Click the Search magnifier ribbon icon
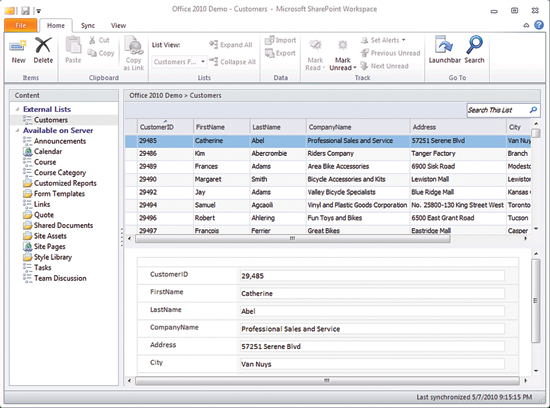This screenshot has height=408, width=550. (474, 45)
